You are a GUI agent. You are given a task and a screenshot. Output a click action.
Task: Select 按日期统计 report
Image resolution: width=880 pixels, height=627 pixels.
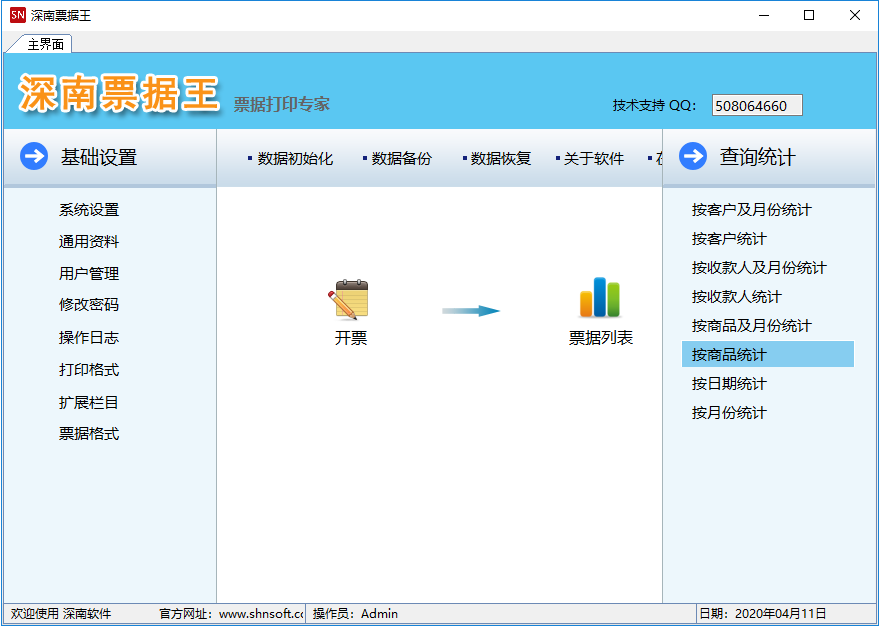click(728, 384)
